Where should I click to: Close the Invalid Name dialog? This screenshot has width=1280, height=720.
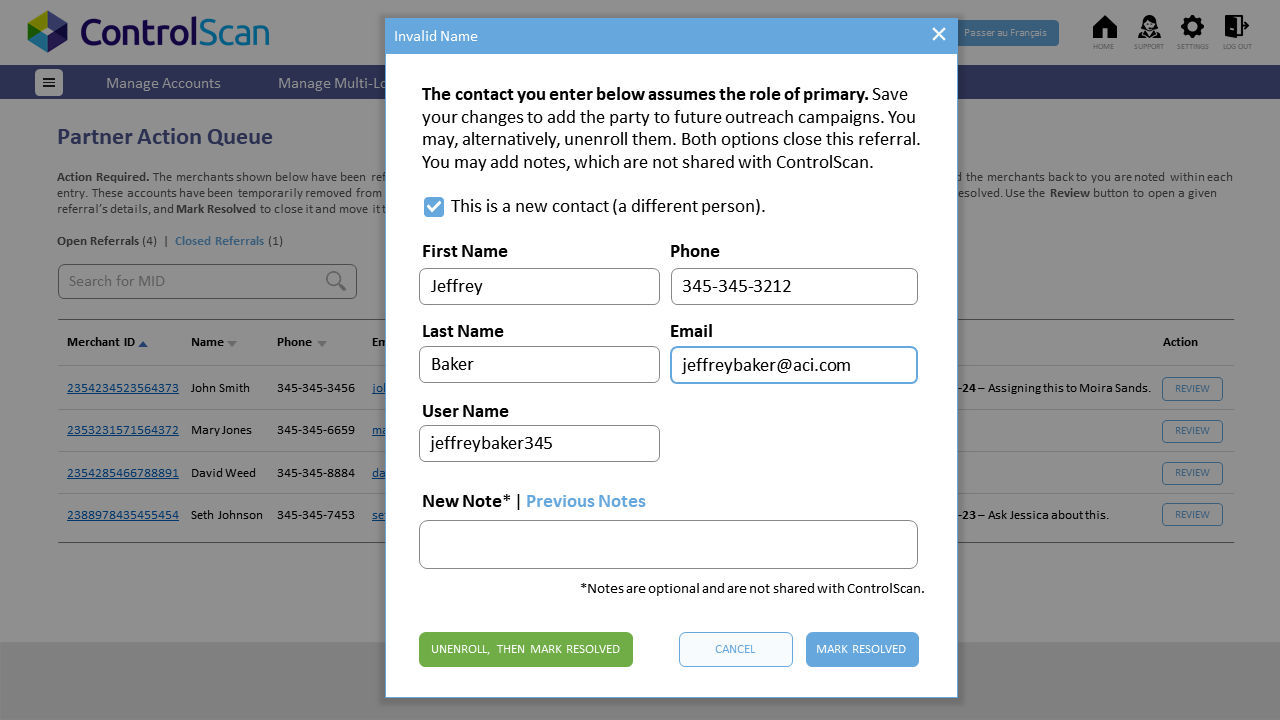click(939, 35)
